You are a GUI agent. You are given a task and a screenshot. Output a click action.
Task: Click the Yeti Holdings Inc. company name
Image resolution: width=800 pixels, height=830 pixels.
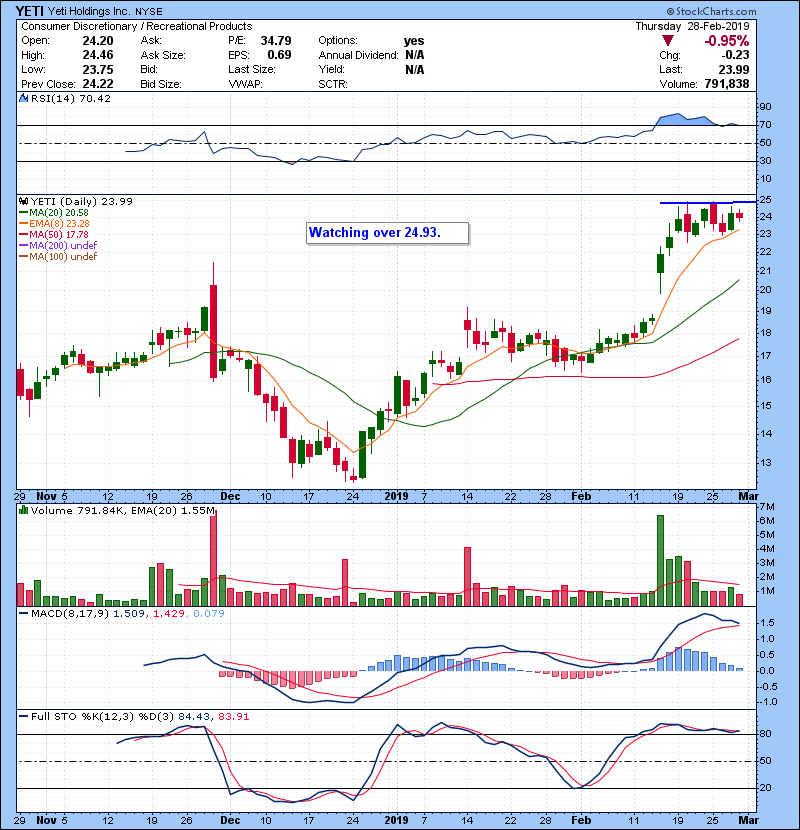[87, 11]
